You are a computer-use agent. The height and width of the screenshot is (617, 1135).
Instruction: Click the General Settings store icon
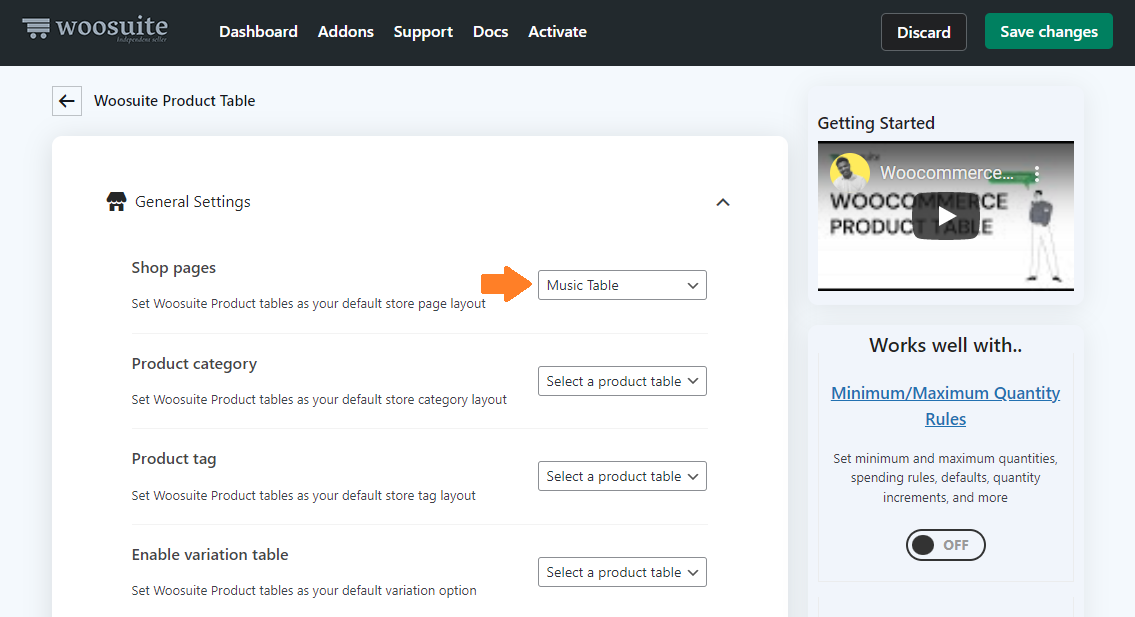tap(116, 201)
